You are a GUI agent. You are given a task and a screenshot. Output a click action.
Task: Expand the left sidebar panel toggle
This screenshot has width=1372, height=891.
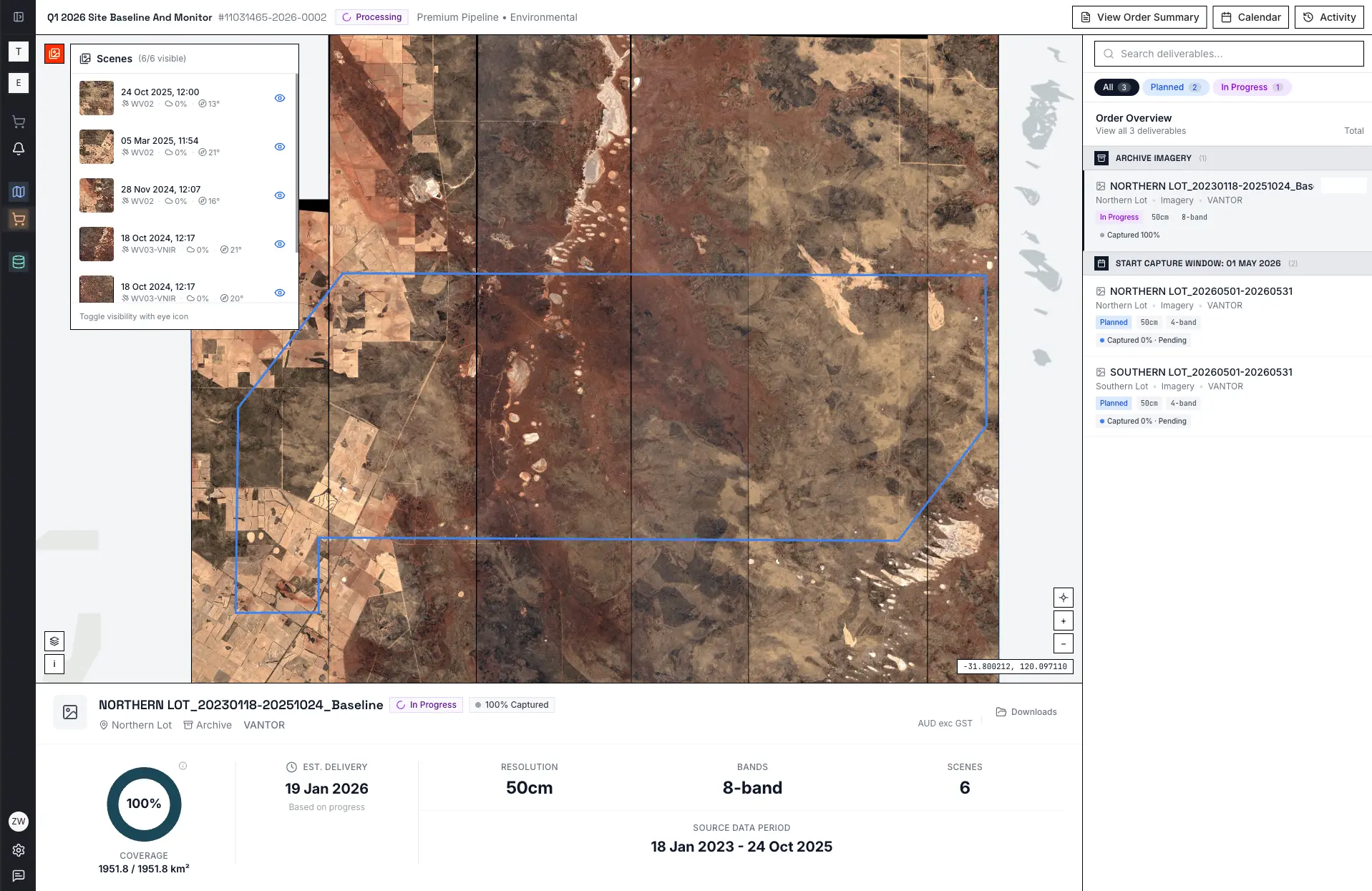coord(19,17)
